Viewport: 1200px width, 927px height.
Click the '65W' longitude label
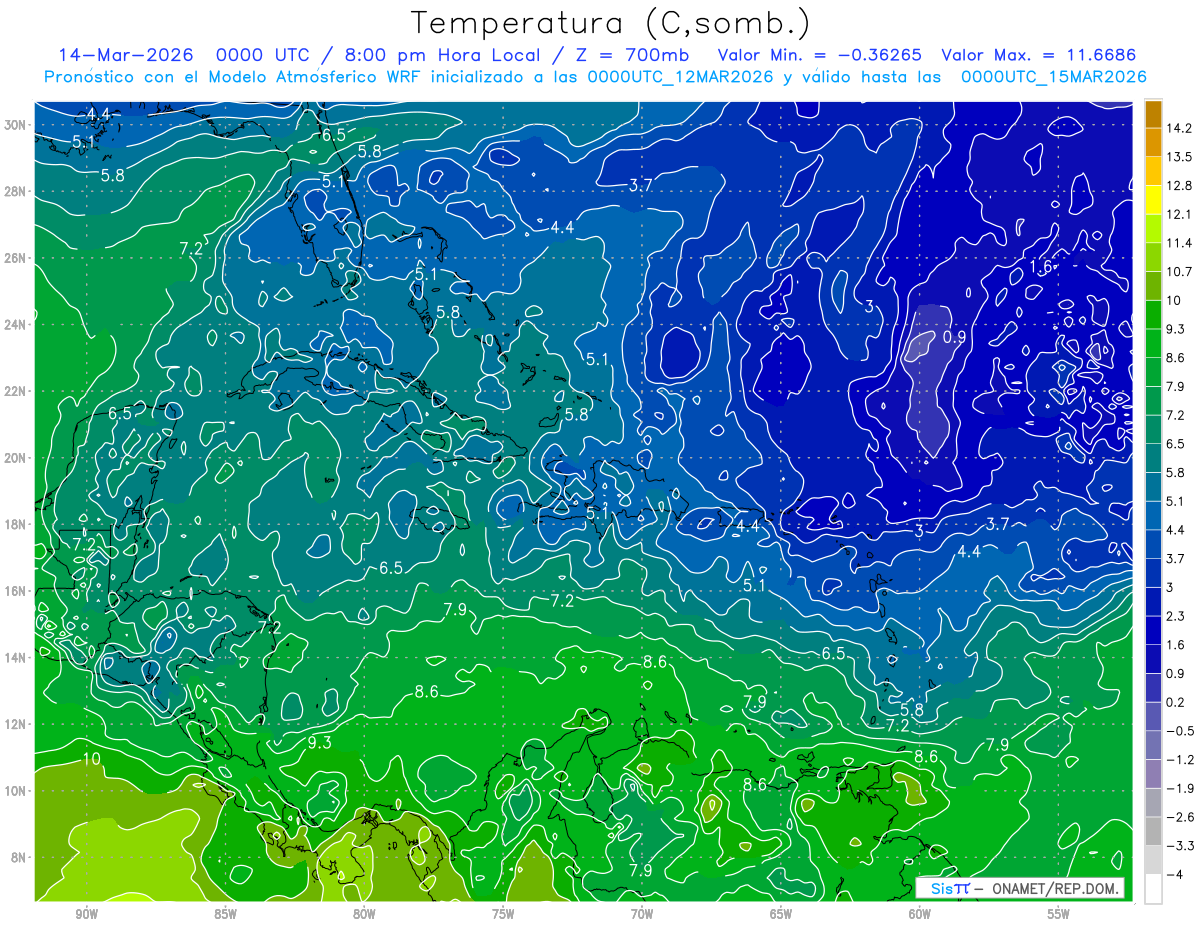[x=781, y=914]
